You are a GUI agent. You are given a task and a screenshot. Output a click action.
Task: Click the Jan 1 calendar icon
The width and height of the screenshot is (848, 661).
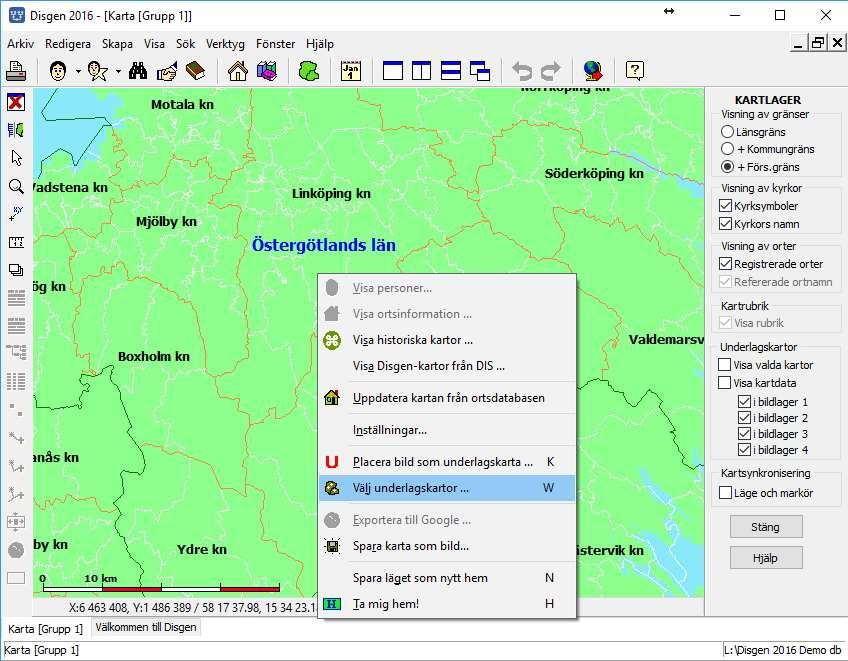click(x=351, y=71)
